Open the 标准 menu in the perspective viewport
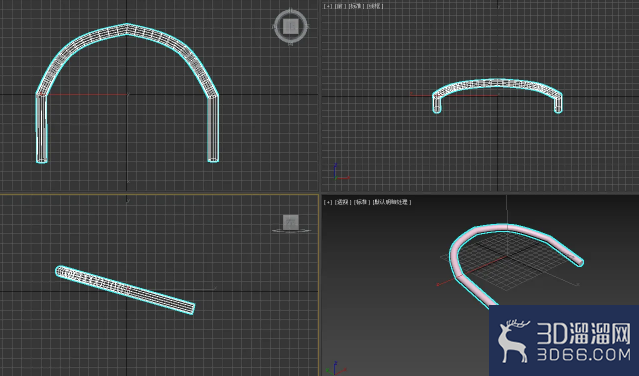The image size is (639, 376). coord(362,202)
